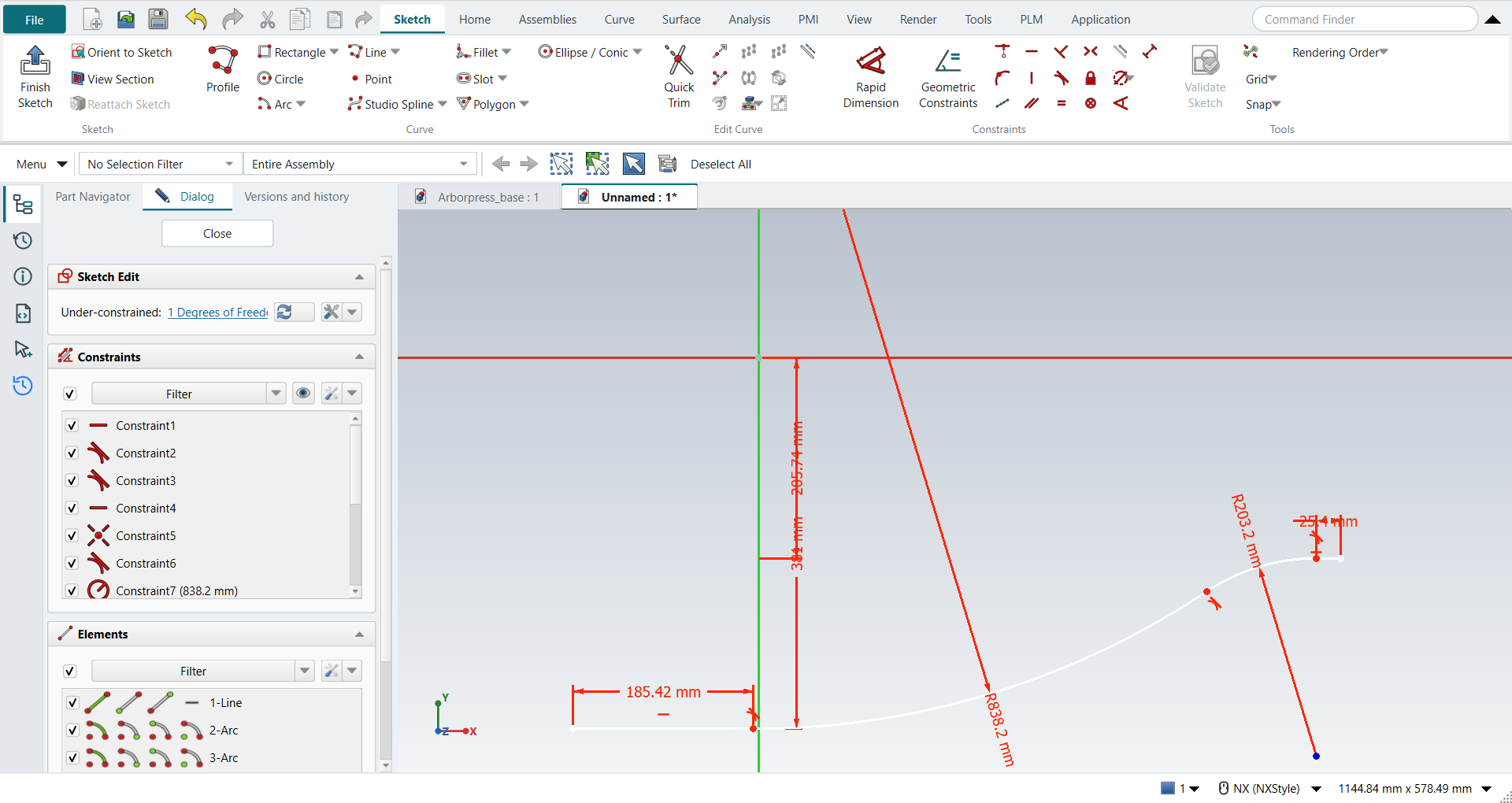The width and height of the screenshot is (1512, 803).
Task: Click the Cut scissors icon
Action: pyautogui.click(x=268, y=20)
